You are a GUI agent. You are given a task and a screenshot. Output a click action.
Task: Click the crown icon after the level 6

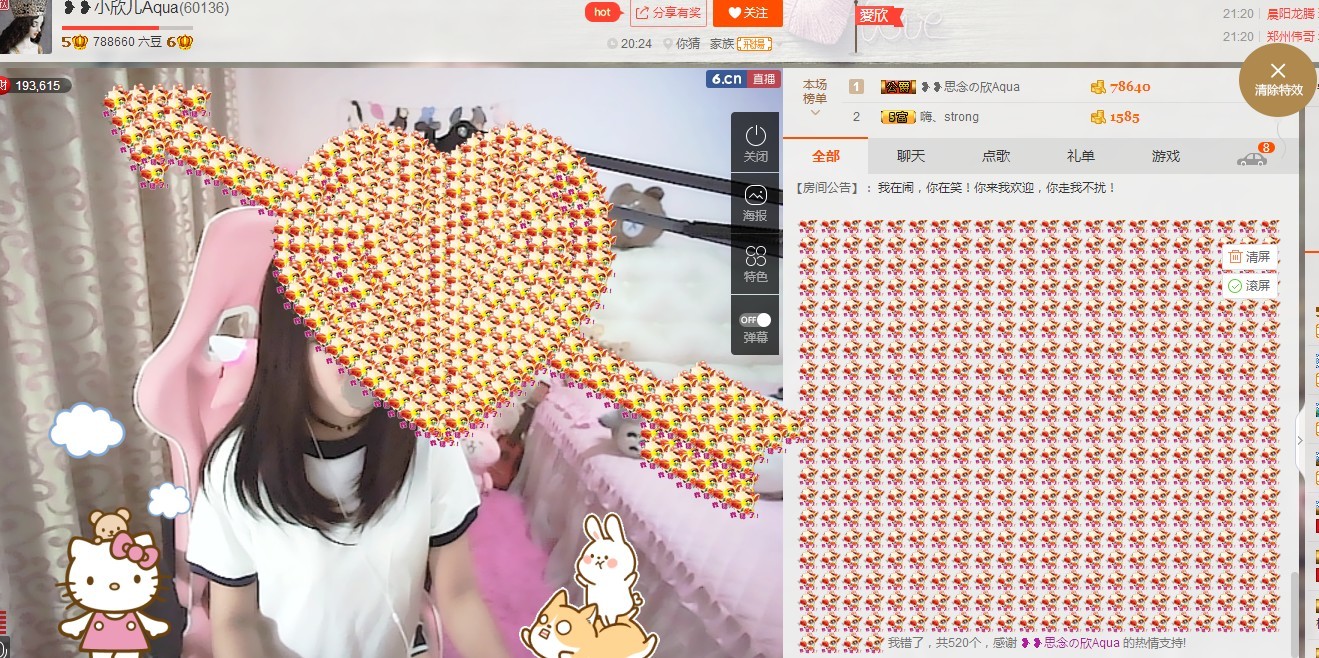[x=184, y=42]
